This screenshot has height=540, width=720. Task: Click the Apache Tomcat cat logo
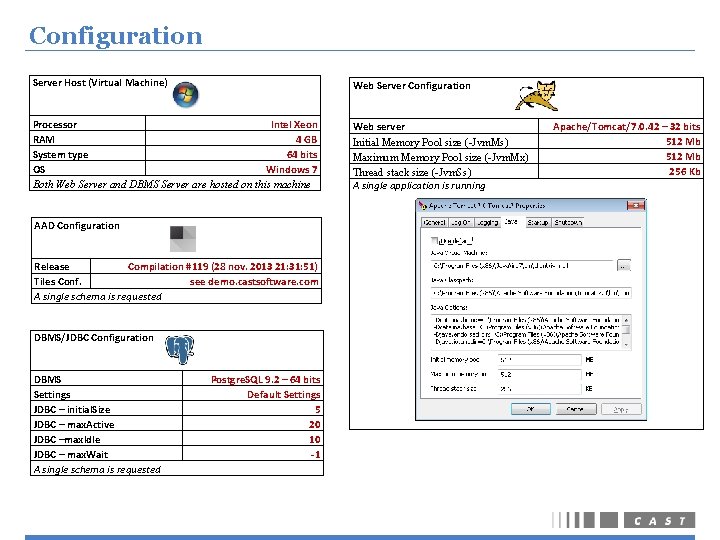click(537, 96)
